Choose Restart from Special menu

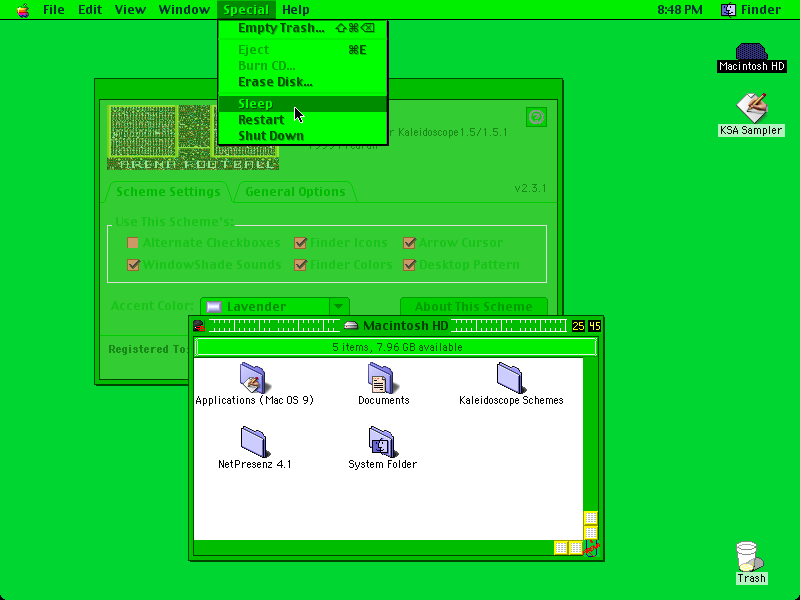(303, 120)
